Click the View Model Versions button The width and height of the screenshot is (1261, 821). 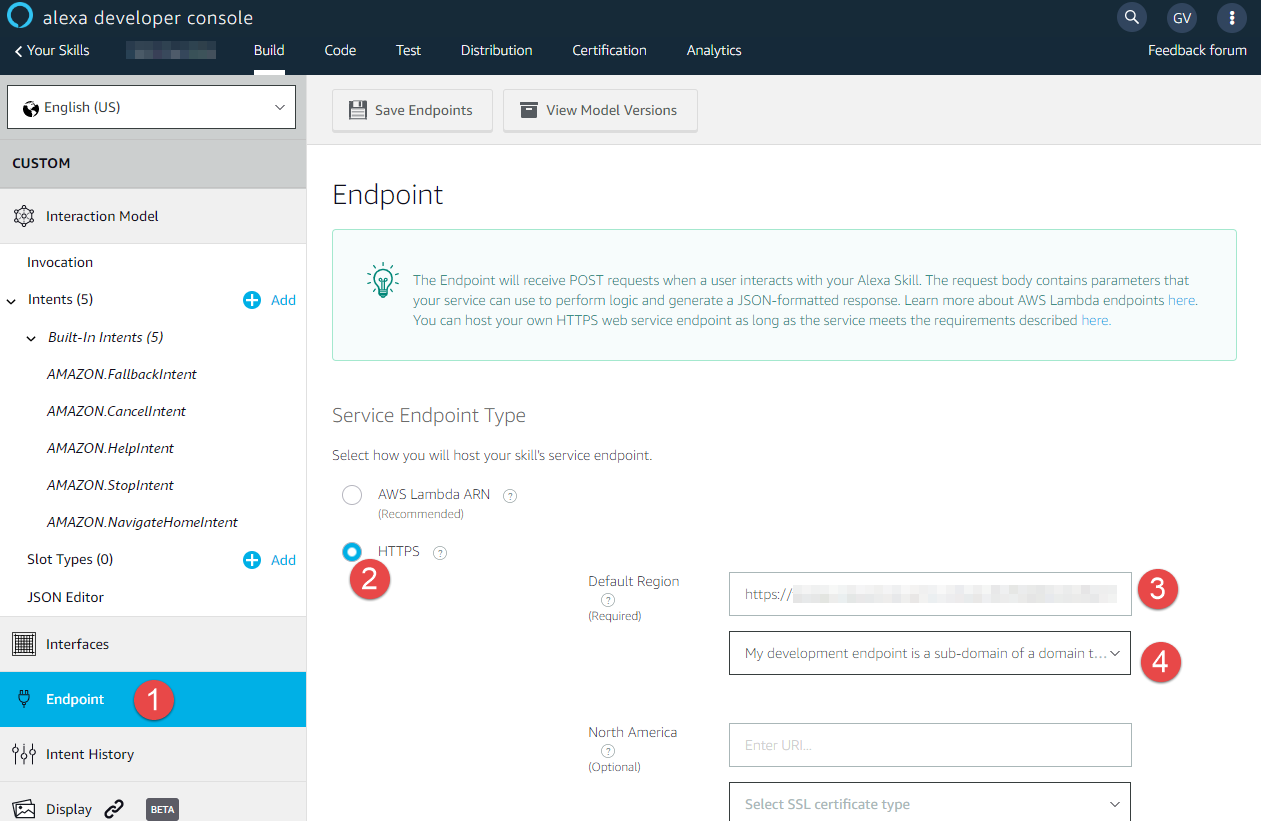(x=600, y=110)
